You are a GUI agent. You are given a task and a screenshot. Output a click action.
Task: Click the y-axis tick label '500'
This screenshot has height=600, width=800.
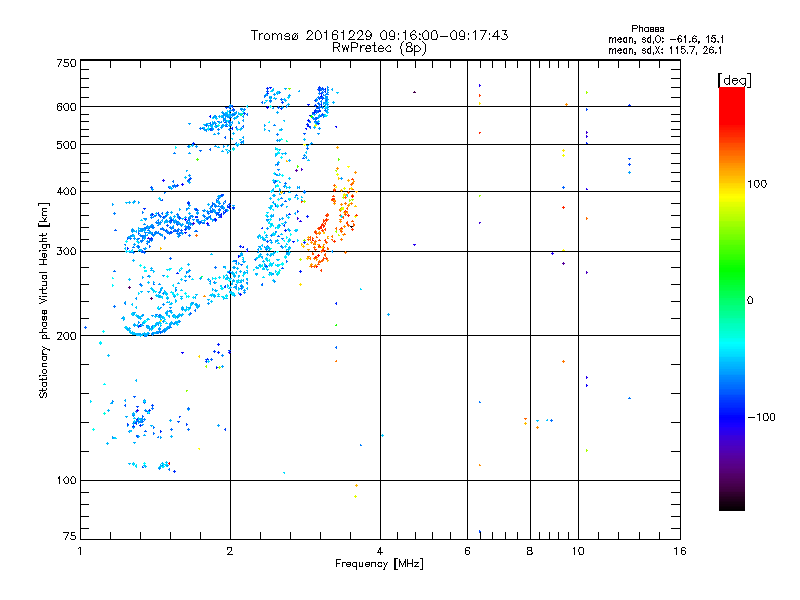(67, 145)
